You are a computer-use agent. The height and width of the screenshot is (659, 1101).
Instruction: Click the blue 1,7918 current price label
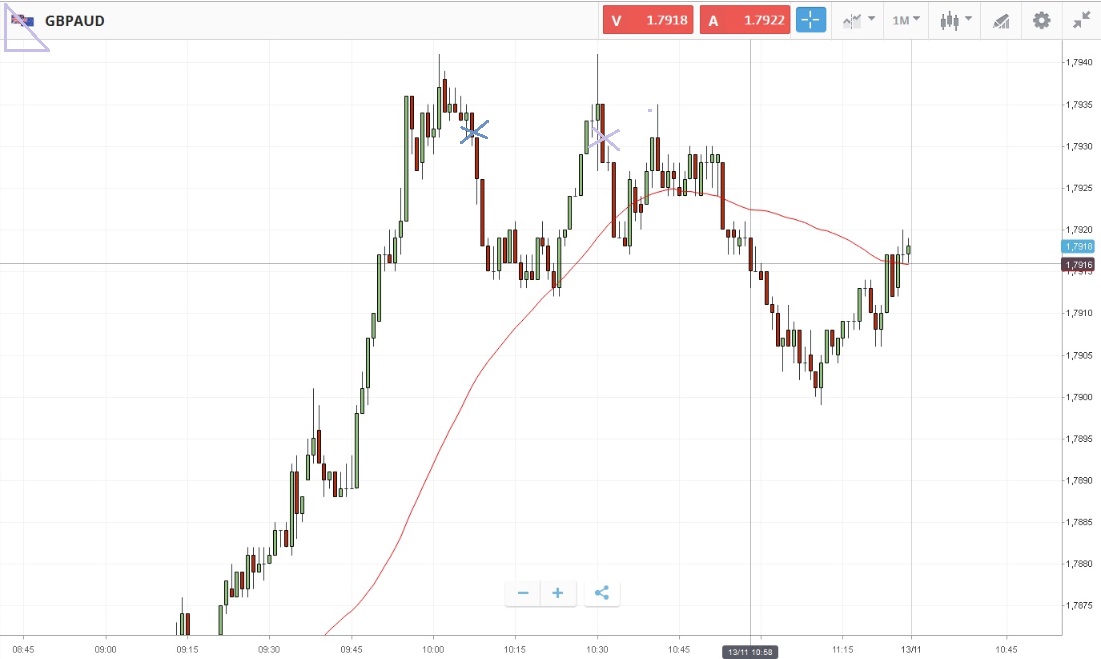1079,246
